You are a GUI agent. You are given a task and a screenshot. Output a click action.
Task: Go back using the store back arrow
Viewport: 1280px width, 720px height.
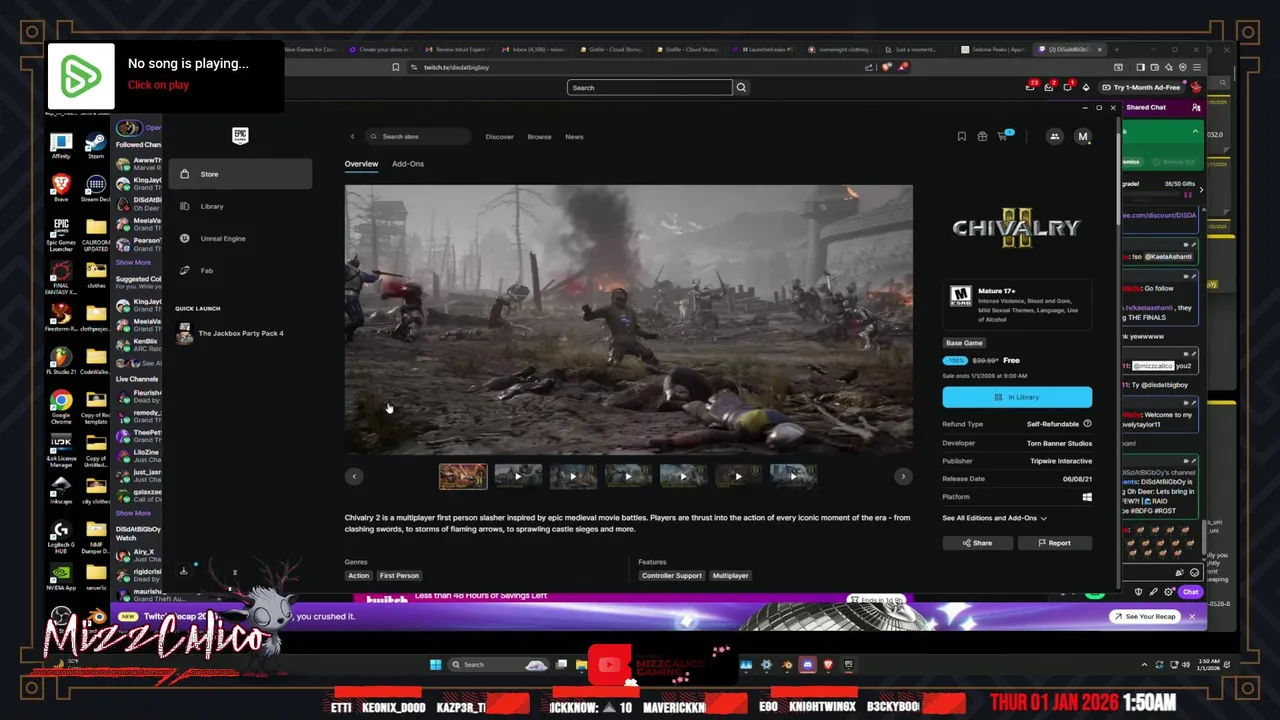pos(352,136)
